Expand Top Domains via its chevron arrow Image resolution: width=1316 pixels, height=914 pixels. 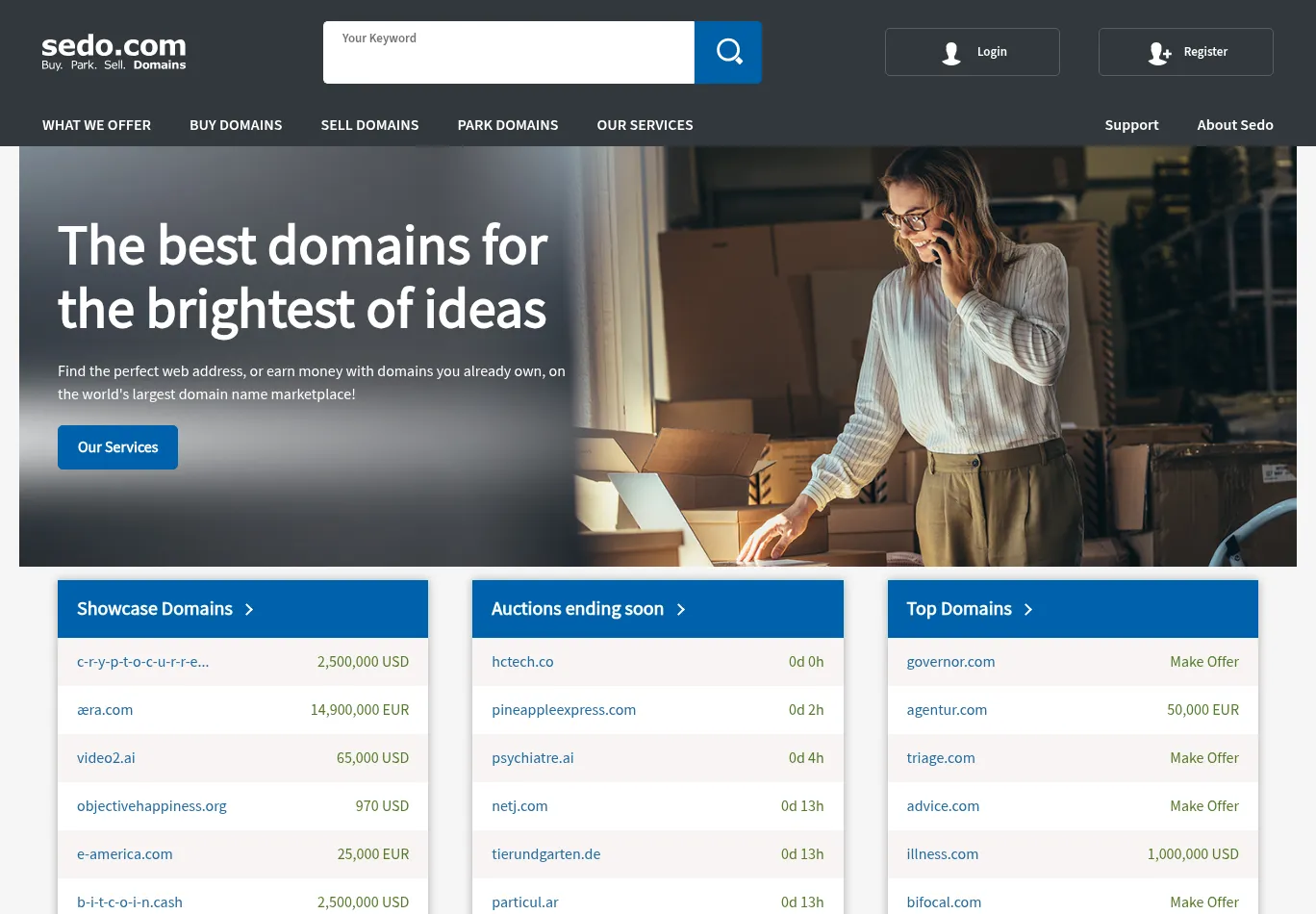coord(1028,610)
